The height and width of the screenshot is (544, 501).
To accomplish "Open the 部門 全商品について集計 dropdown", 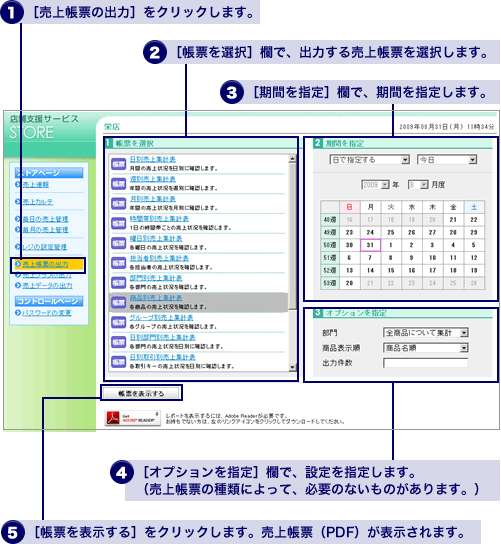I will 426,333.
